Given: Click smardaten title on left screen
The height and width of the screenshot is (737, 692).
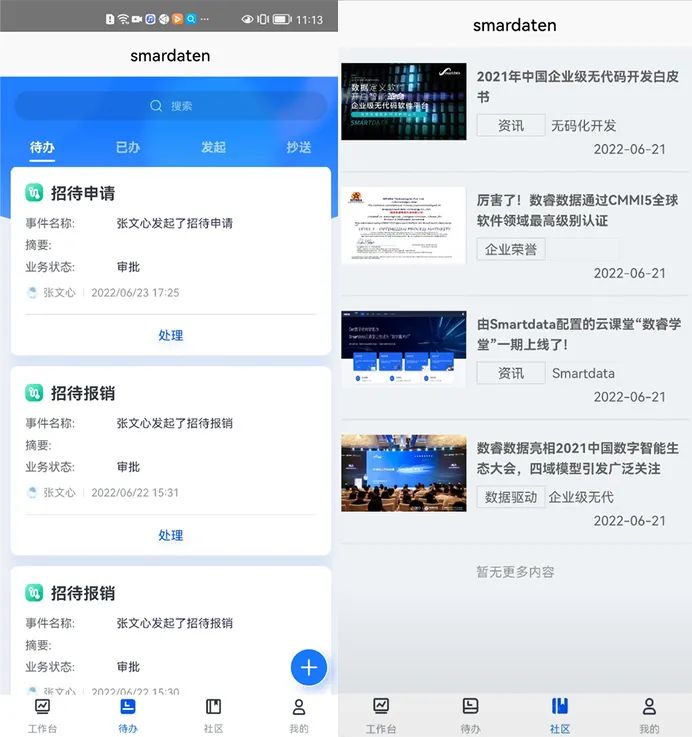Looking at the screenshot, I should click(x=170, y=55).
